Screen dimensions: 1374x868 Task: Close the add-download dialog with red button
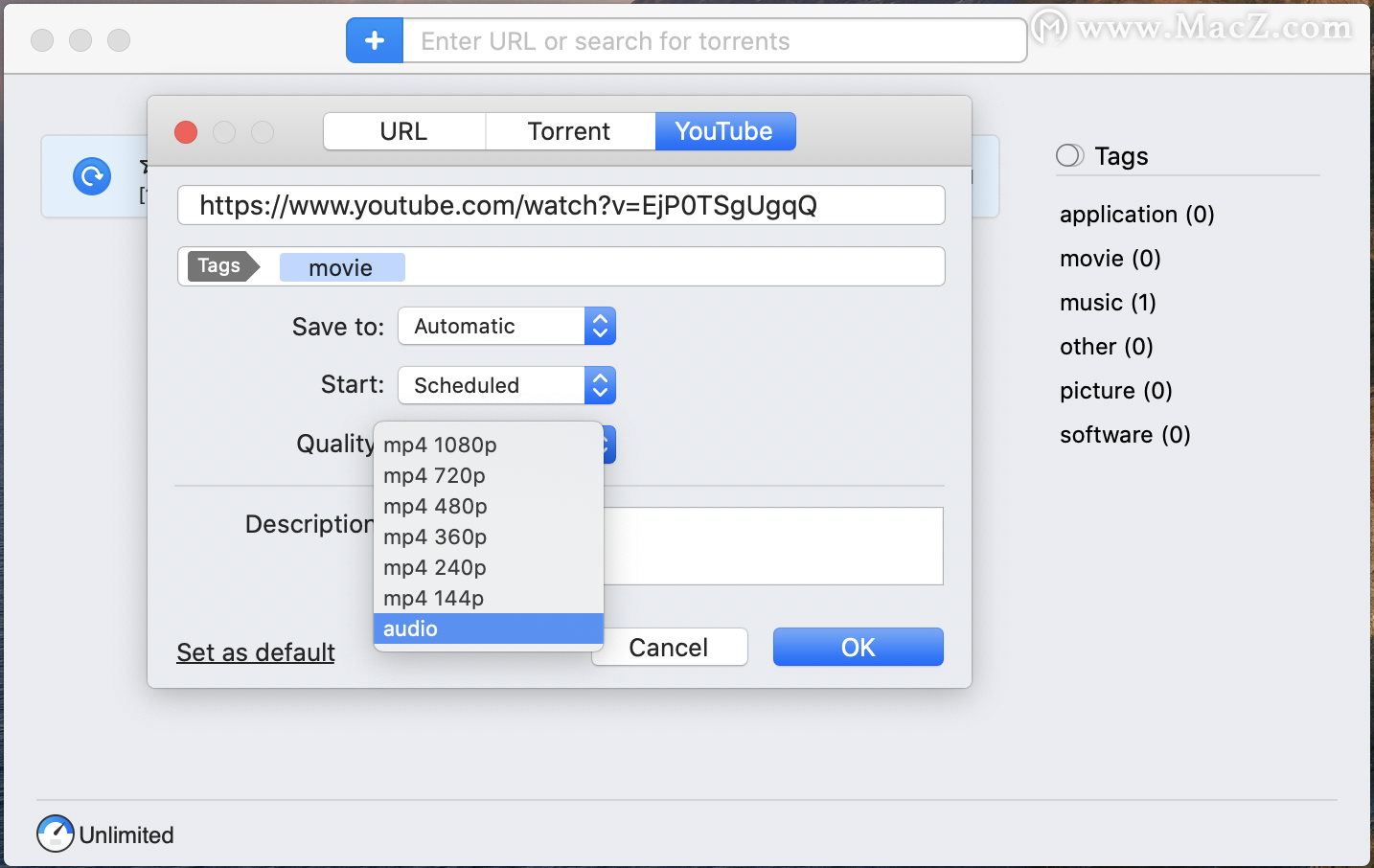point(186,132)
